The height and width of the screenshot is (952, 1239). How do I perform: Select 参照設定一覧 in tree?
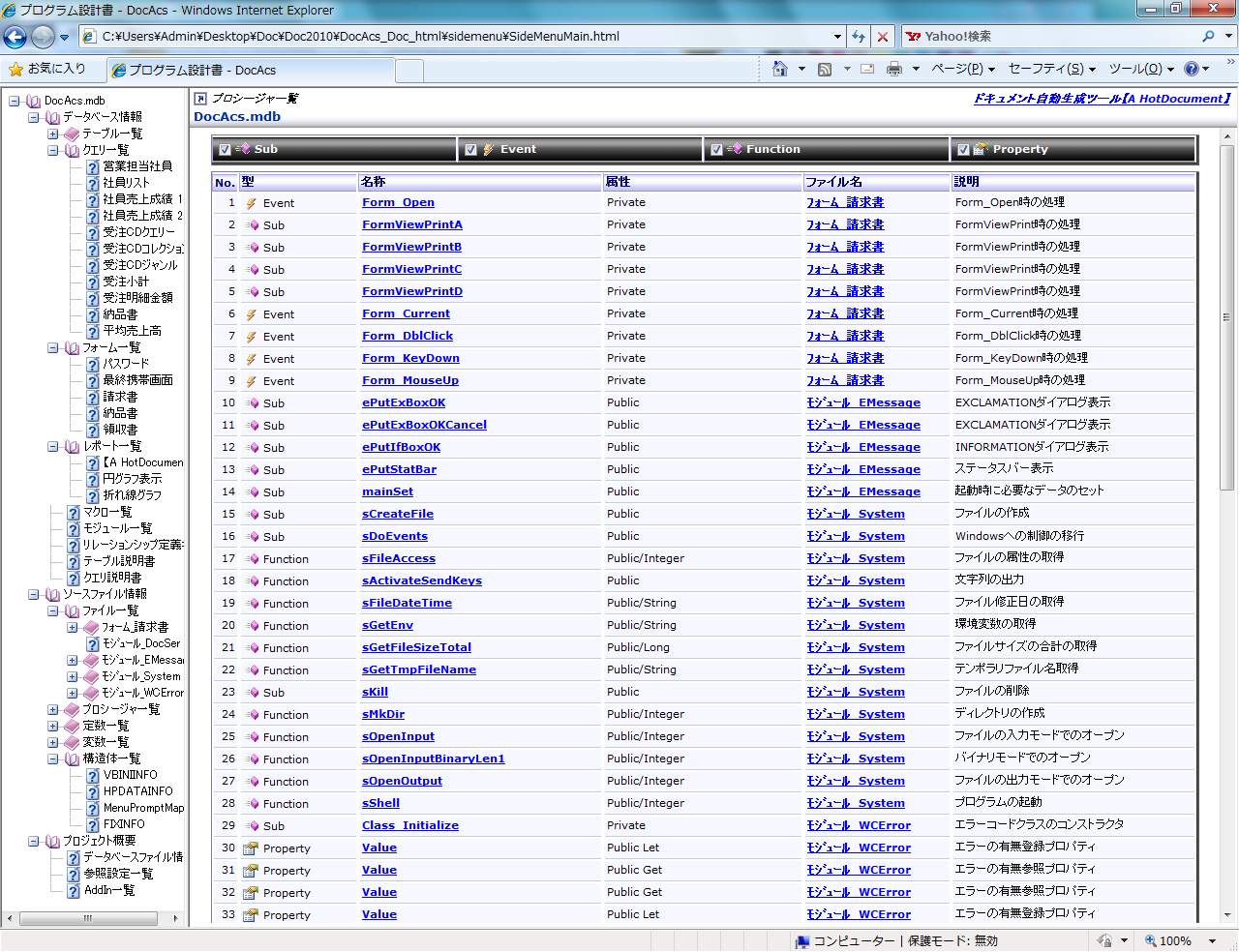[118, 874]
